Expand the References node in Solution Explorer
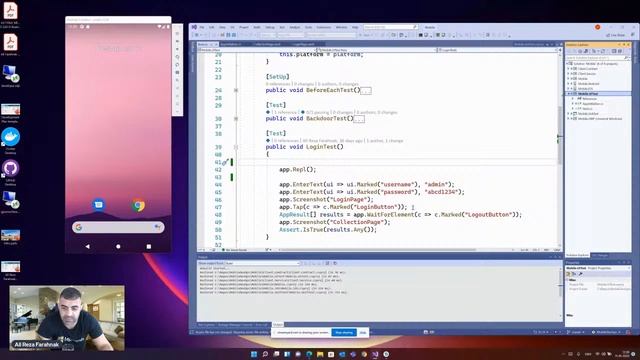 coord(573,99)
